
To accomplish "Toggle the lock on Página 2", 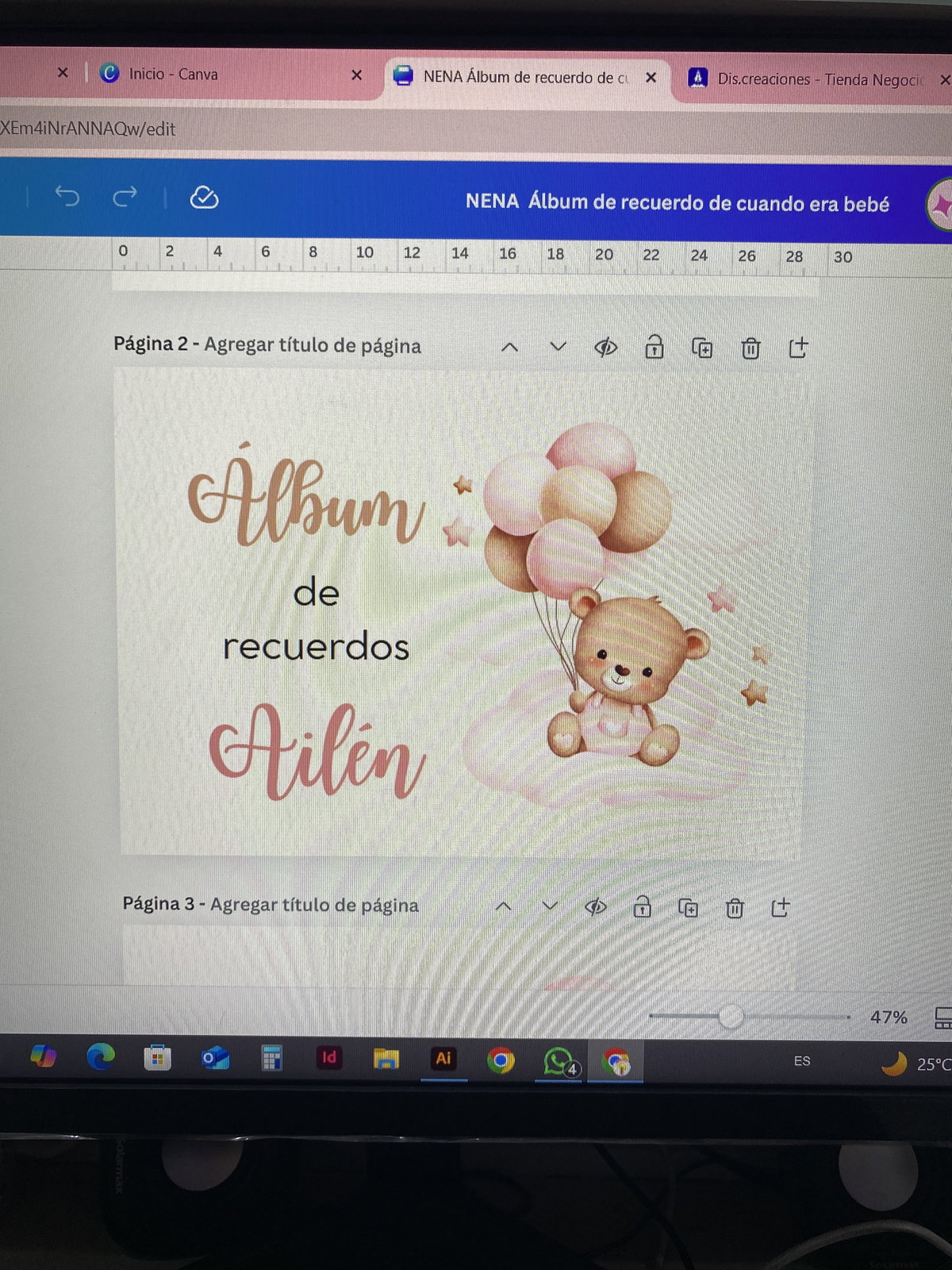I will click(x=654, y=348).
